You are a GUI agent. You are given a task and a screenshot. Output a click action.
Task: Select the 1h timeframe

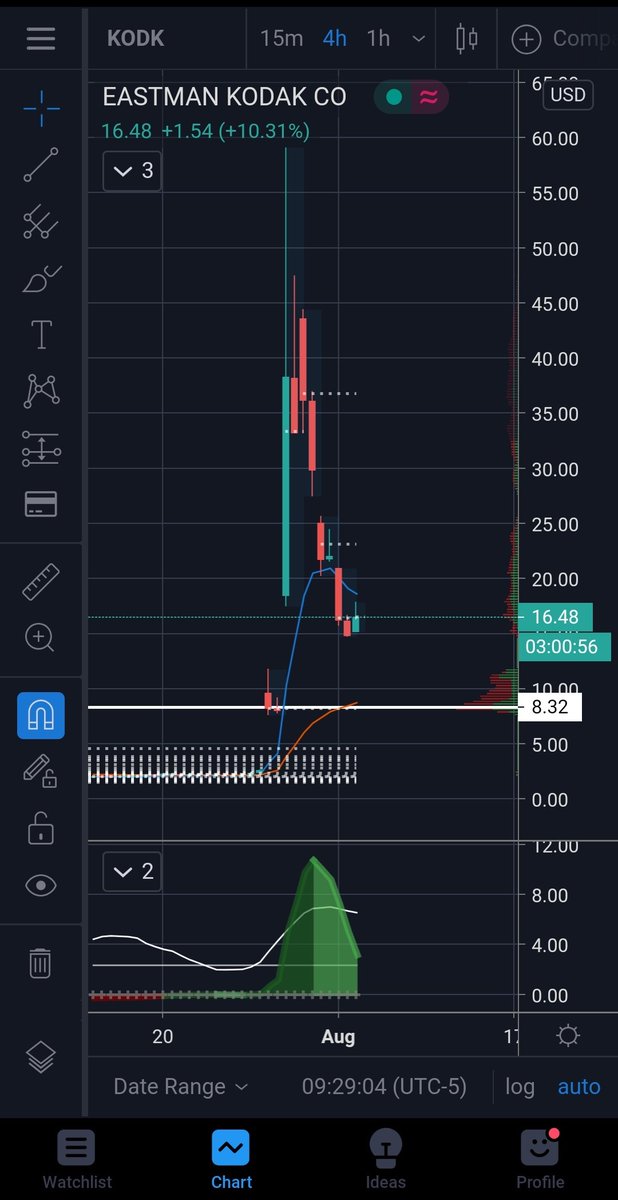pyautogui.click(x=379, y=39)
